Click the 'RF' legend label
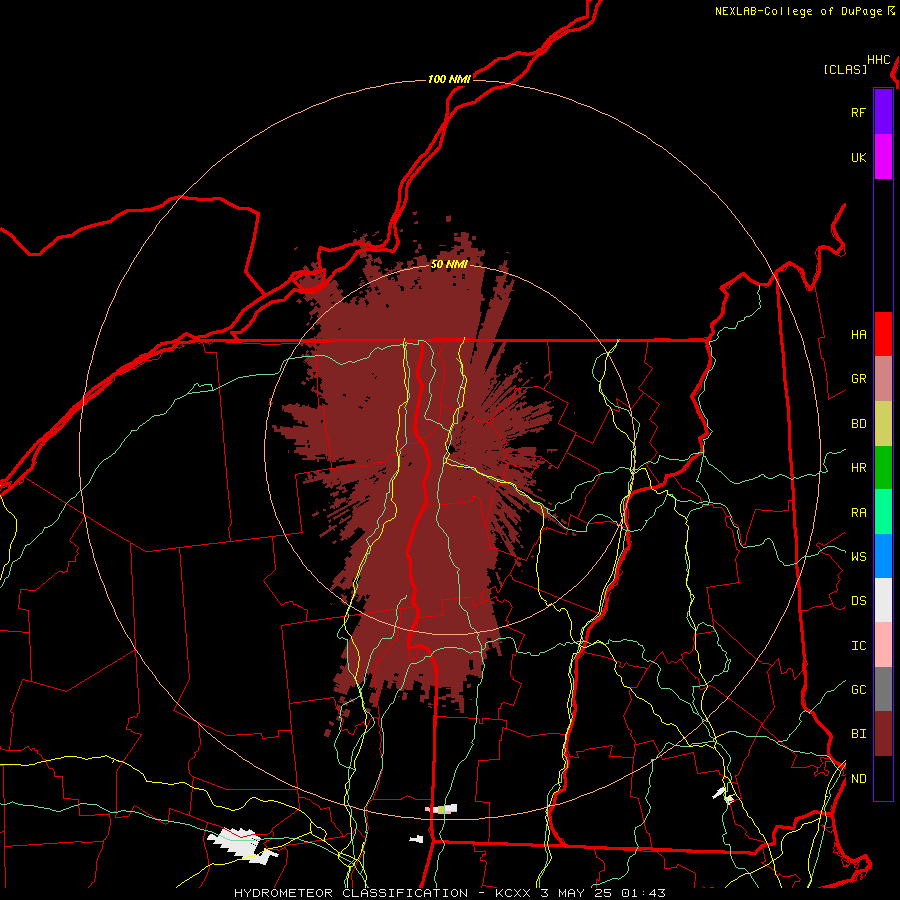This screenshot has width=900, height=900. click(x=858, y=112)
